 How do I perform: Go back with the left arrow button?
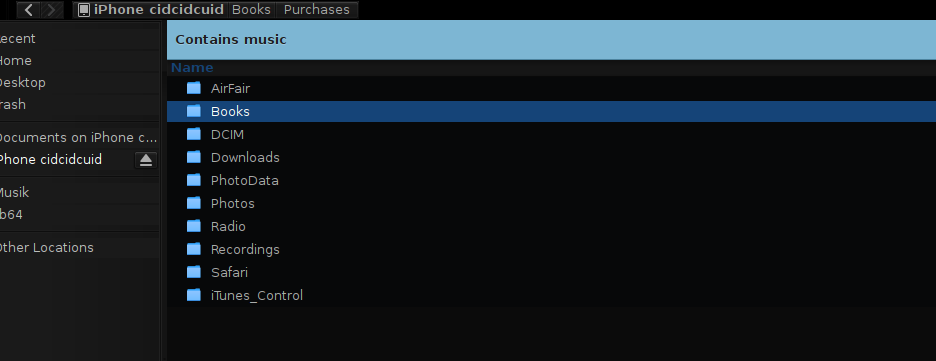click(29, 10)
